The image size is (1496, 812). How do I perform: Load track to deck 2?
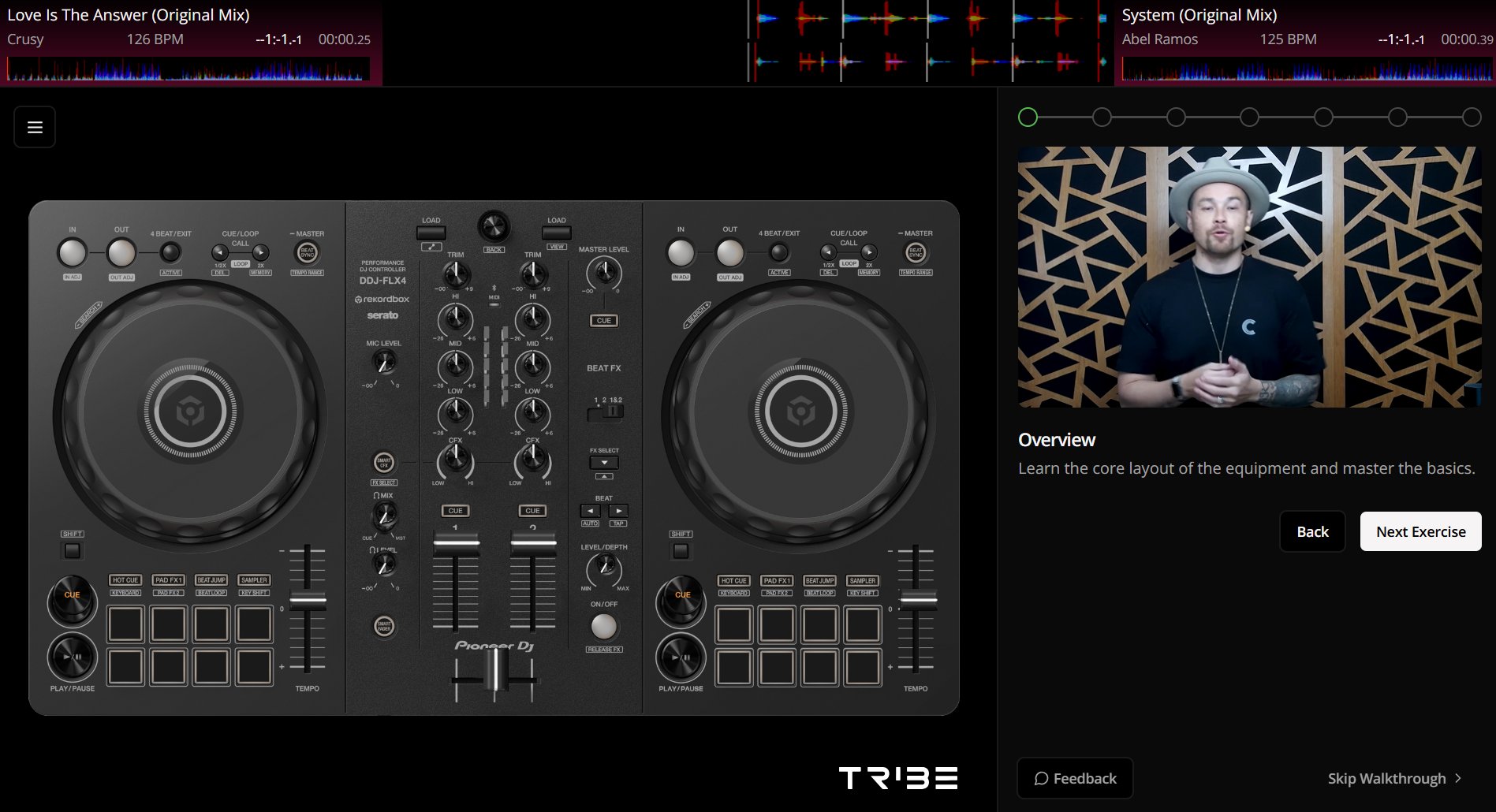tap(557, 233)
